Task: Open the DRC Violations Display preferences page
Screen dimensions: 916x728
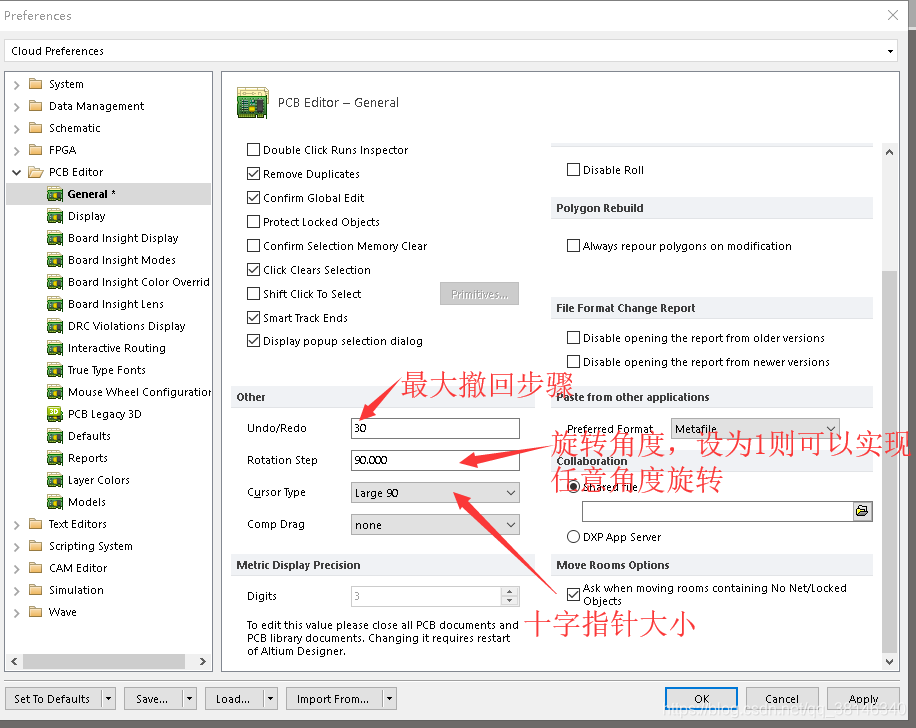Action: point(127,326)
